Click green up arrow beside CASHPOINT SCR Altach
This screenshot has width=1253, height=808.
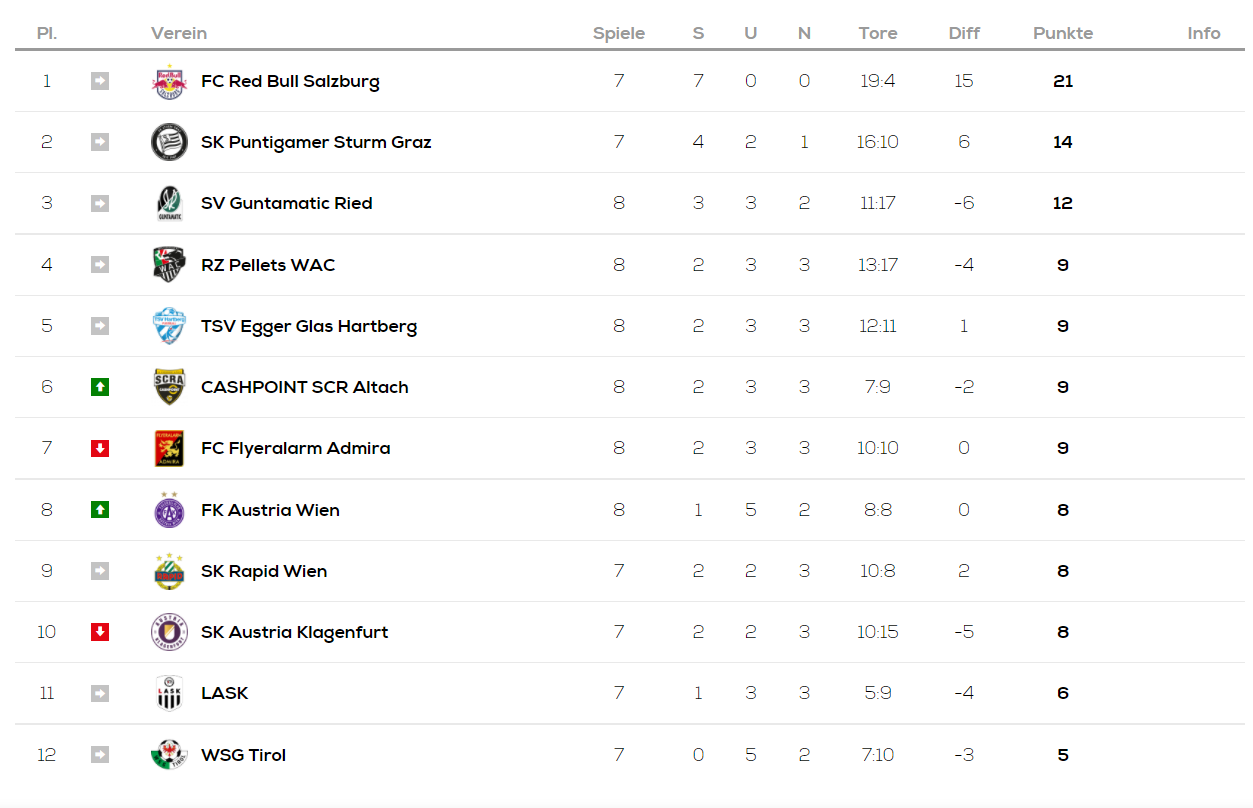100,387
